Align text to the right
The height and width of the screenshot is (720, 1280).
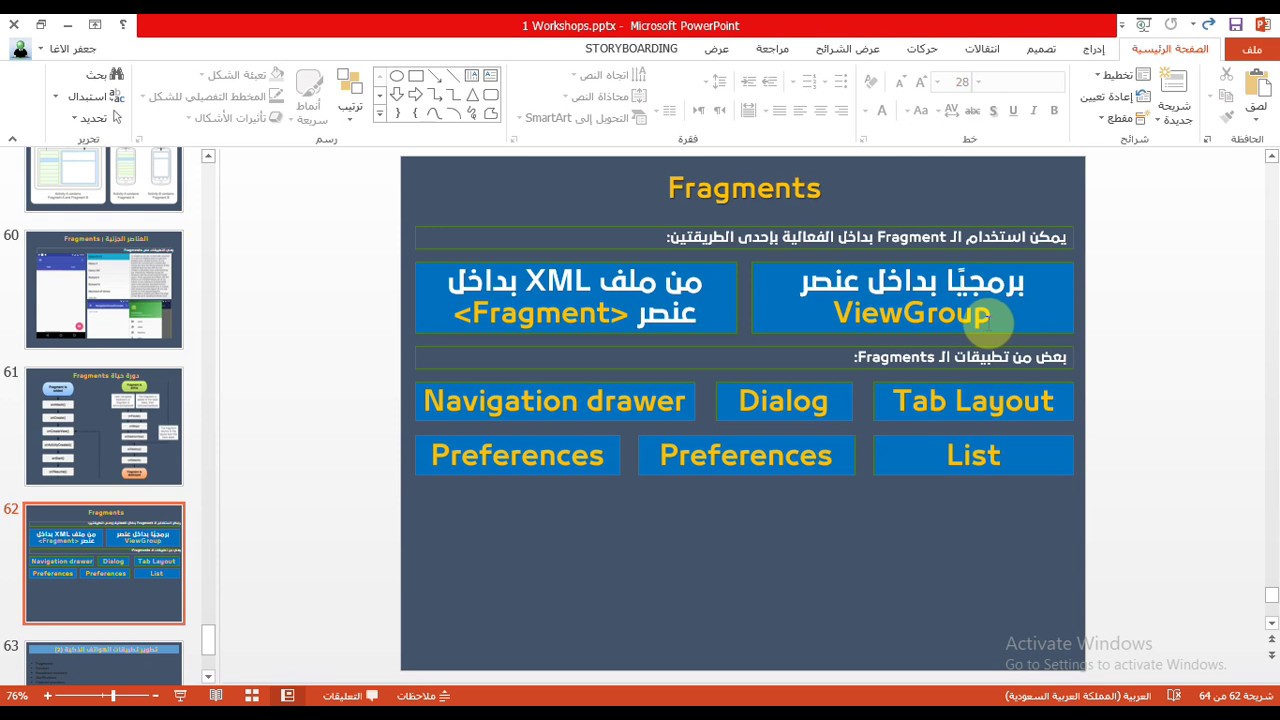tap(842, 111)
